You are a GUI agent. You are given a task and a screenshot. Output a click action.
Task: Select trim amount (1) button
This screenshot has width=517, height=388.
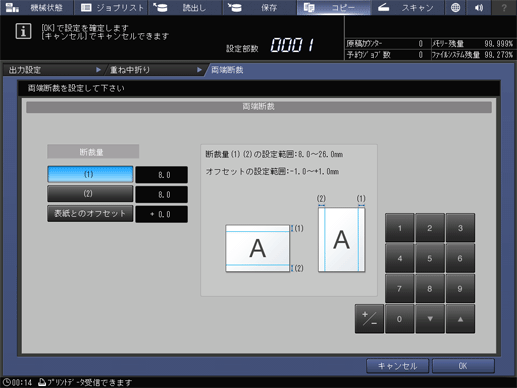tap(90, 174)
